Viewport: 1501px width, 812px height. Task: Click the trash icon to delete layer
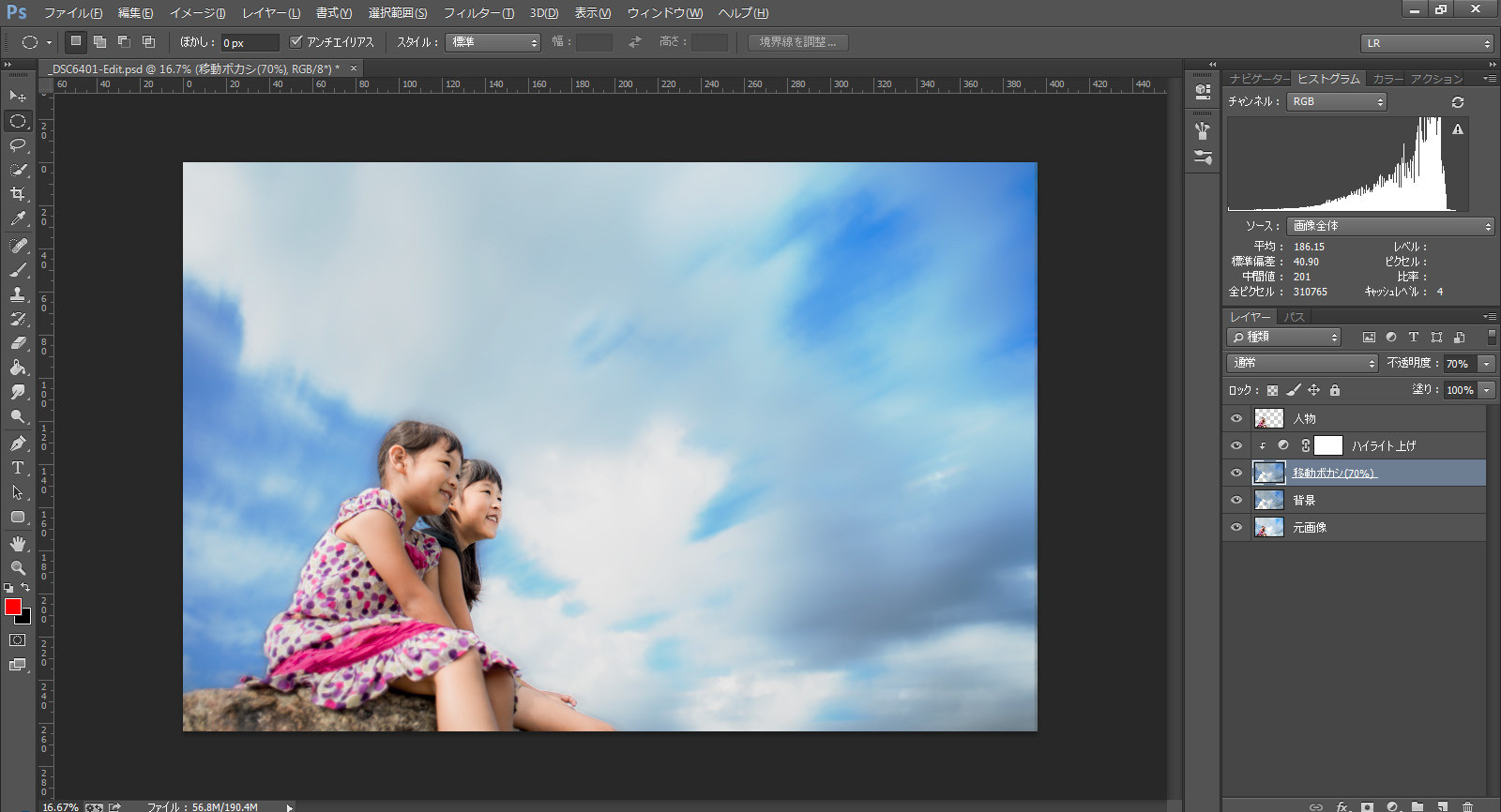click(1467, 806)
